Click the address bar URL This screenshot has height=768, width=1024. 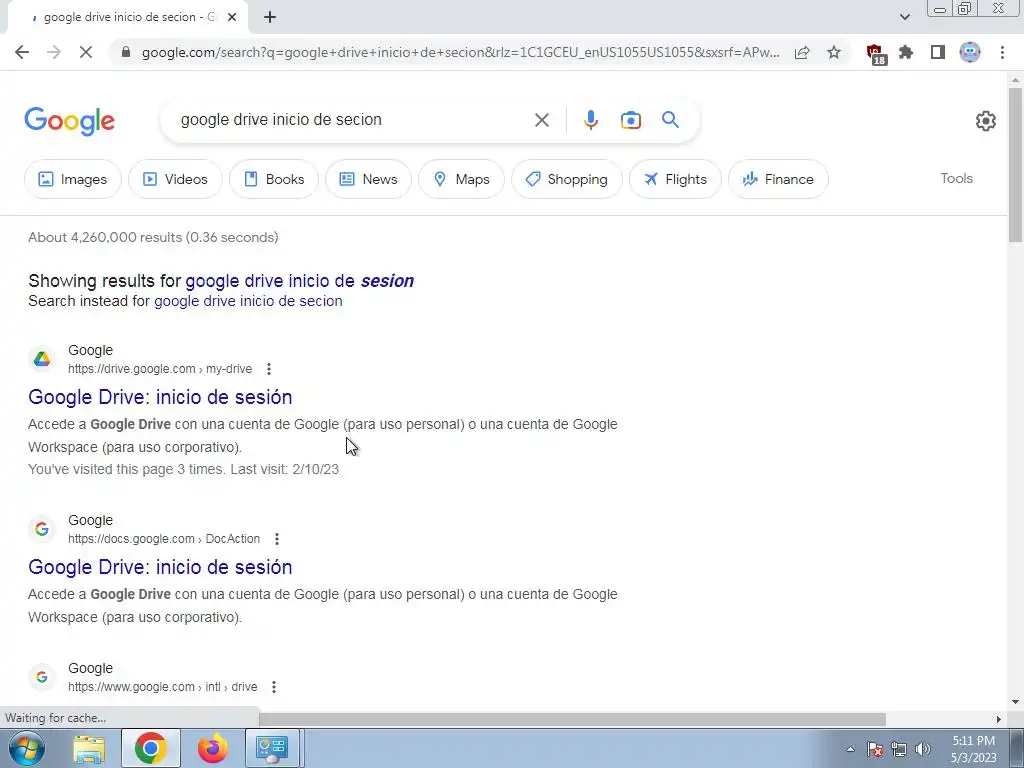[x=460, y=52]
